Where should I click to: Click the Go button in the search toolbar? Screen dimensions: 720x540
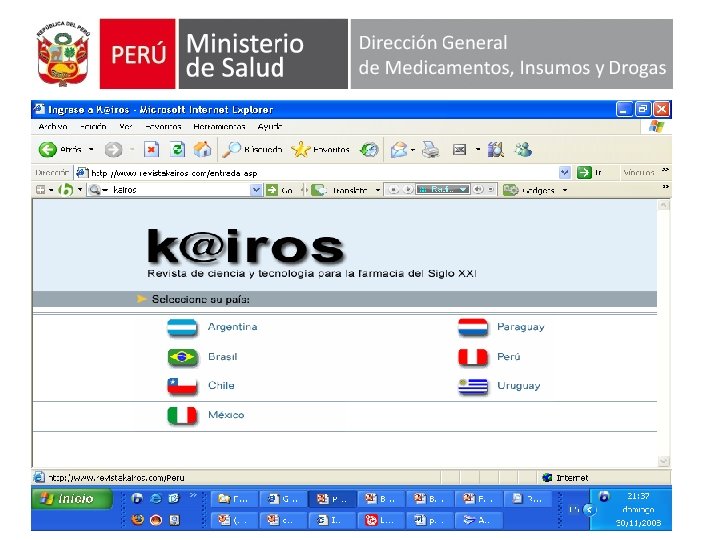pos(279,190)
